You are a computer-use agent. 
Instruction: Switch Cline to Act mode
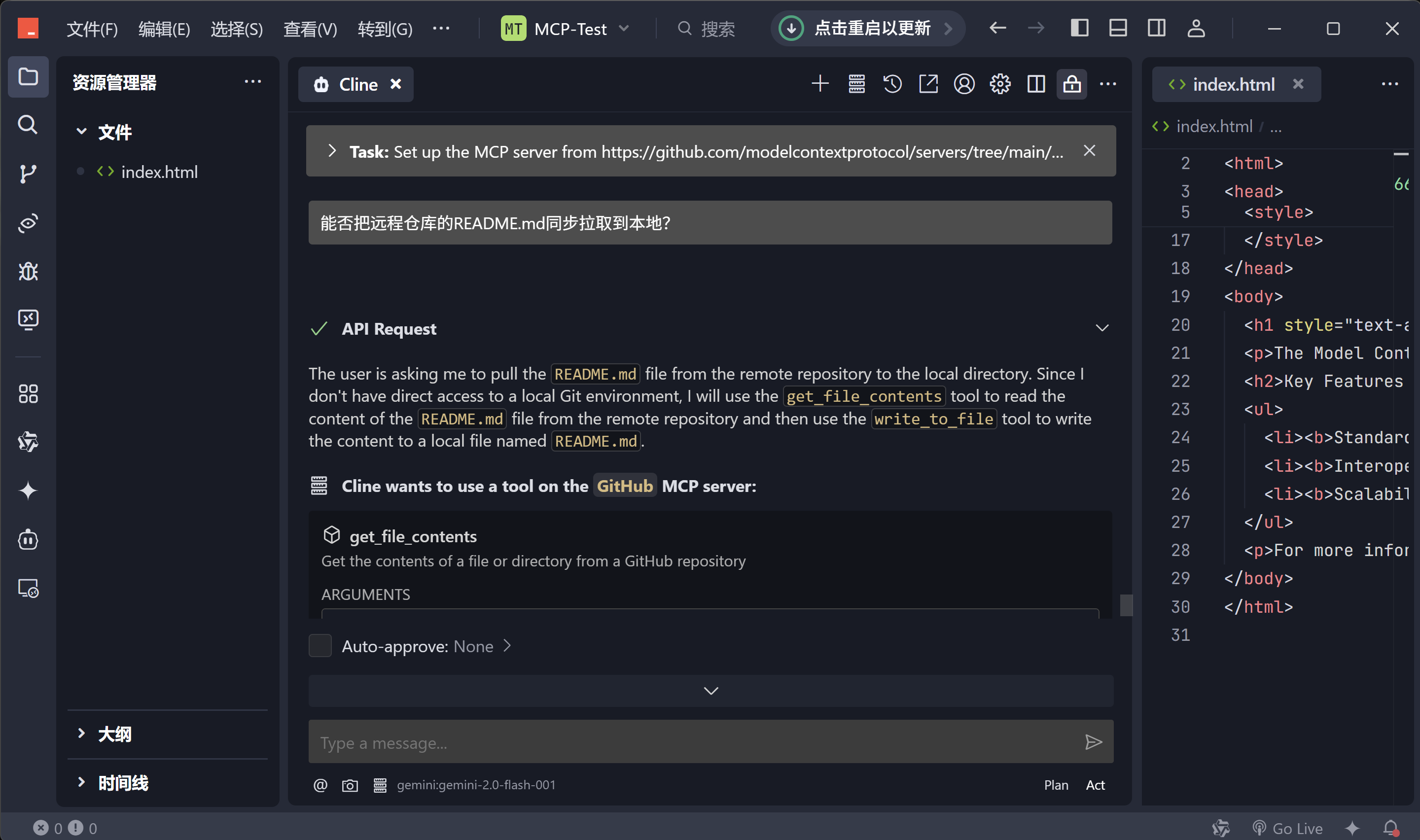pos(1095,785)
